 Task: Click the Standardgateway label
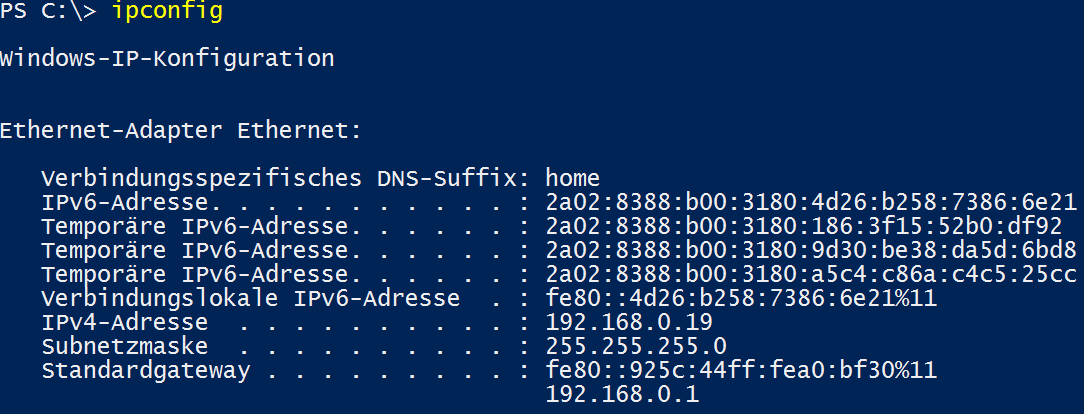pos(145,371)
